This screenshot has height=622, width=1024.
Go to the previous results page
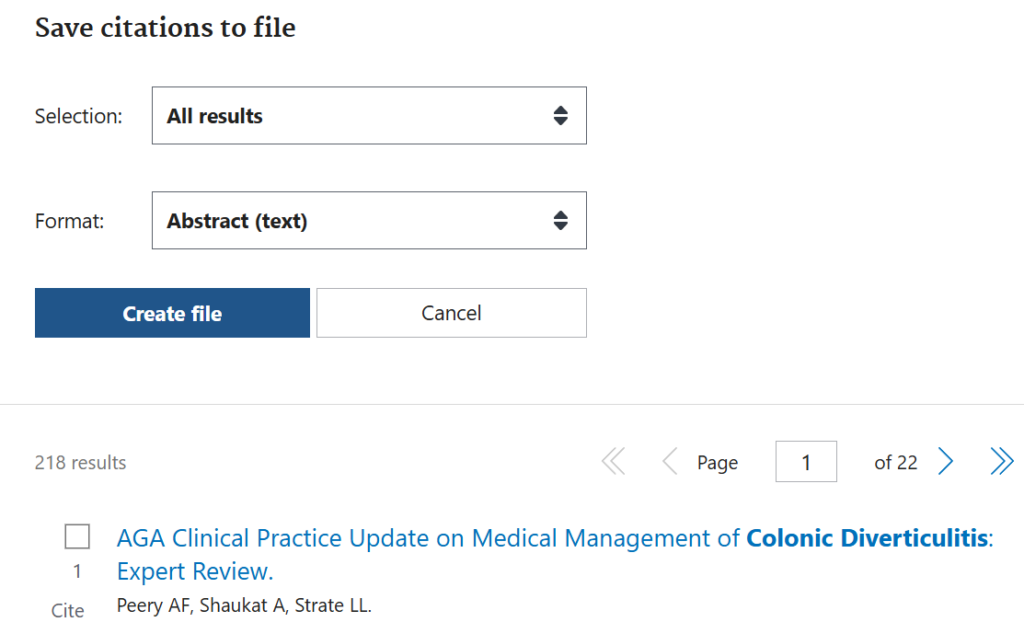tap(670, 462)
